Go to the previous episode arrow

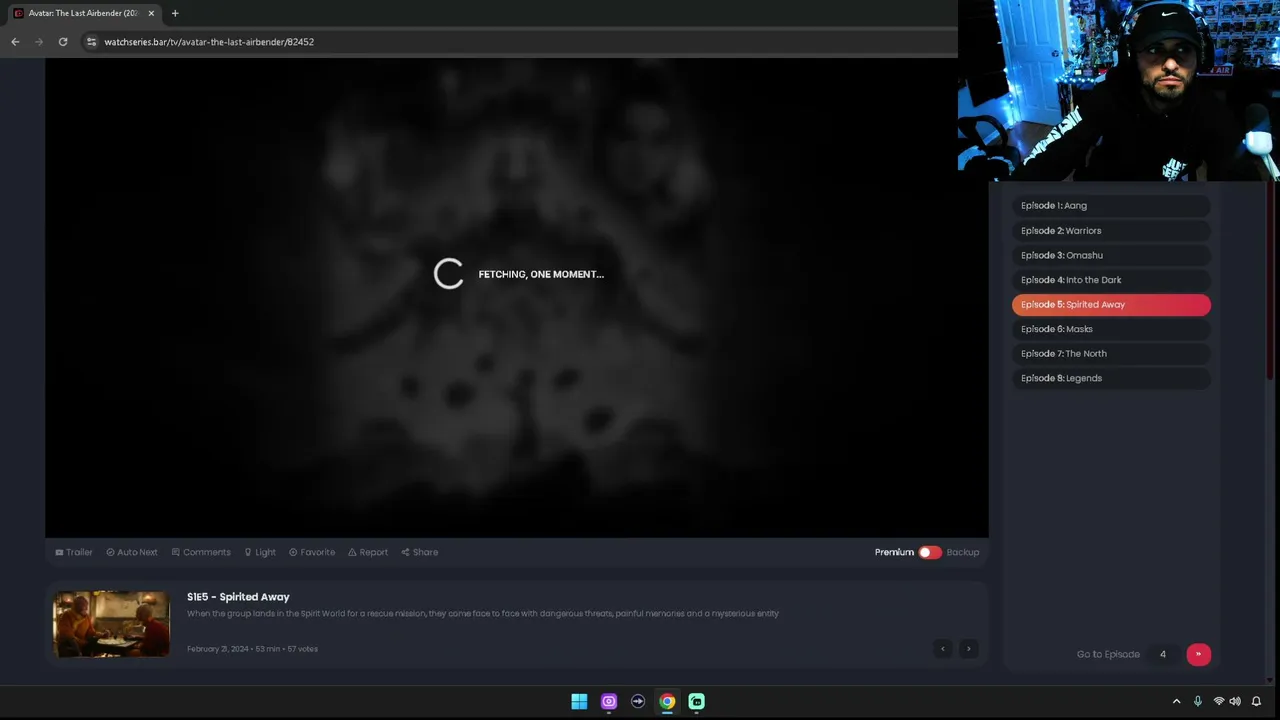pyautogui.click(x=942, y=649)
